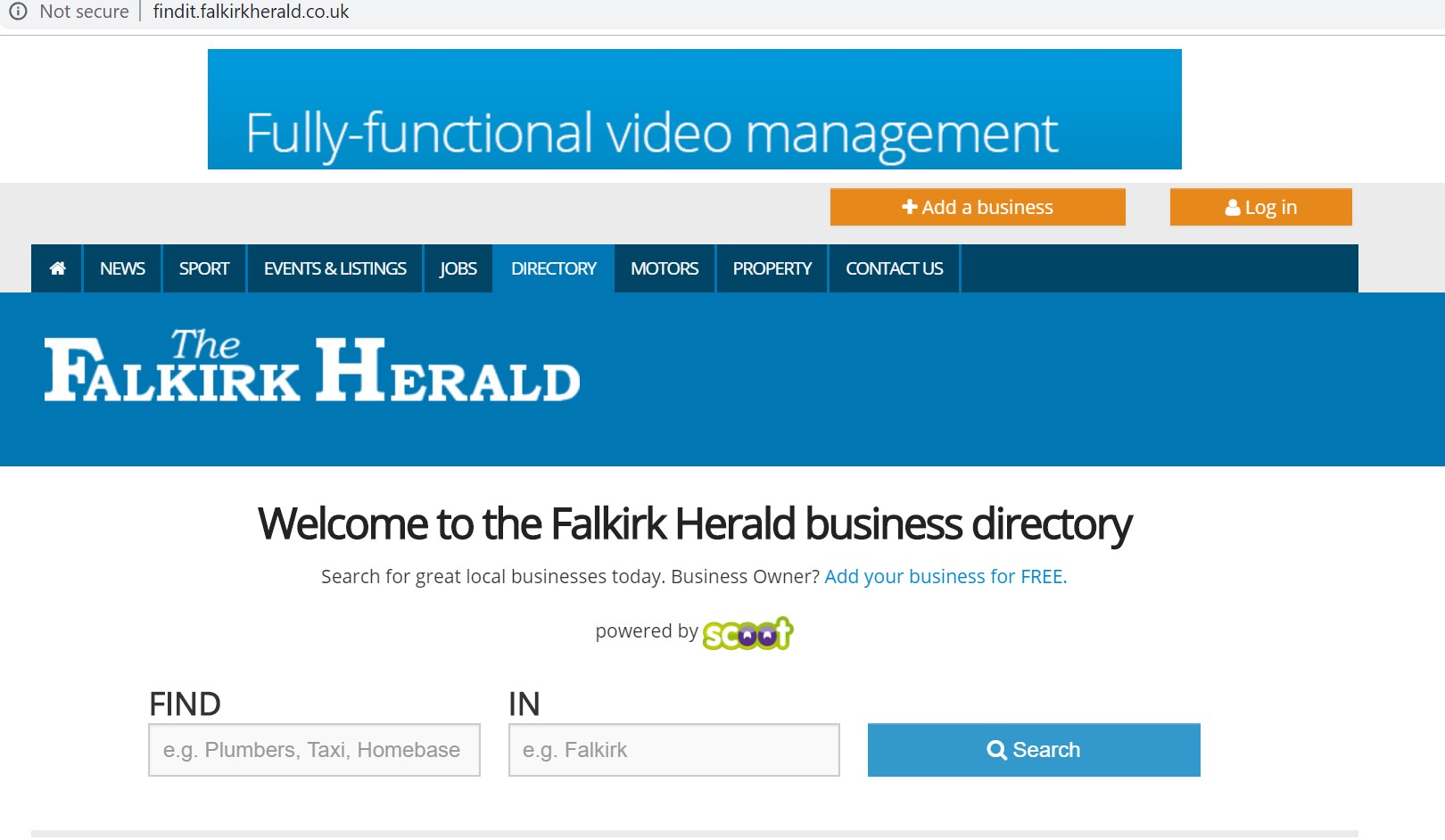Click the Welcome to the Falkirk Herald heading
The image size is (1445, 840).
tap(695, 524)
